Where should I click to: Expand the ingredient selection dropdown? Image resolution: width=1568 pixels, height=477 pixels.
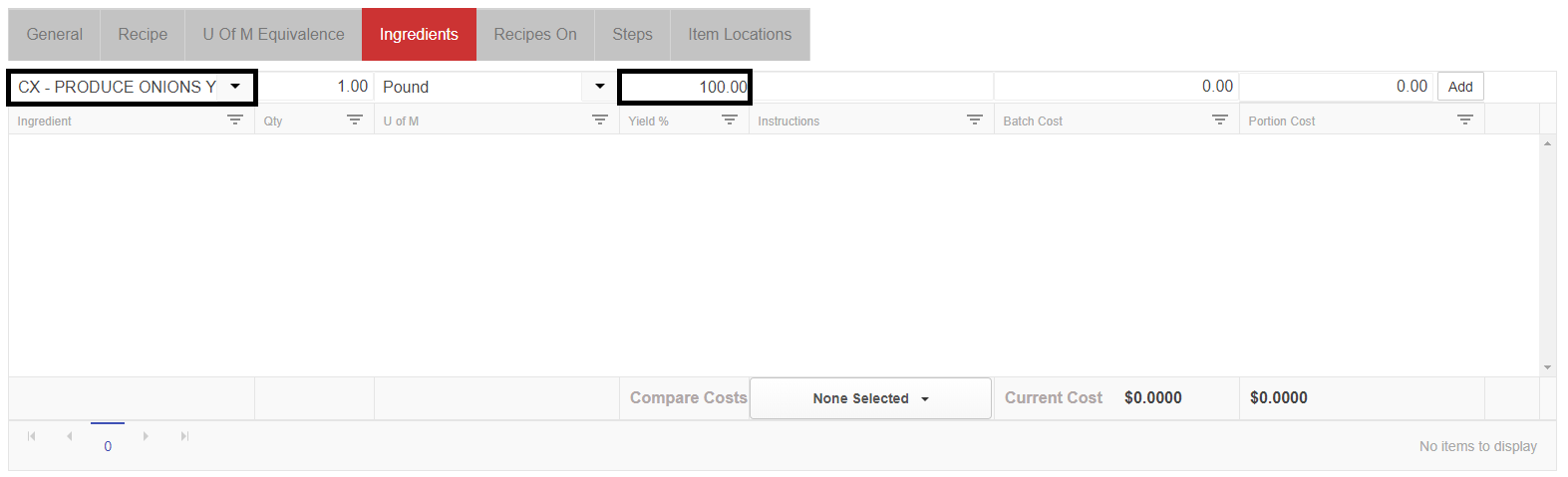[x=235, y=87]
